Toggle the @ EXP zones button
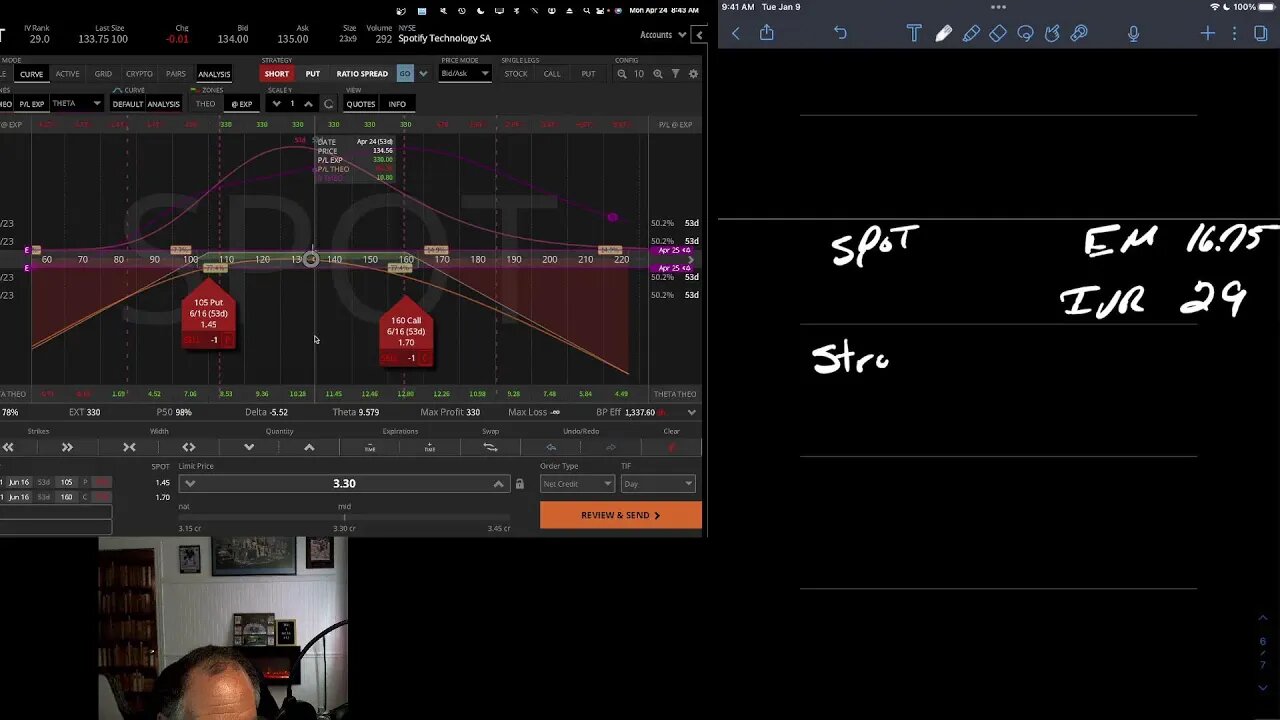This screenshot has height=720, width=1280. tap(242, 104)
